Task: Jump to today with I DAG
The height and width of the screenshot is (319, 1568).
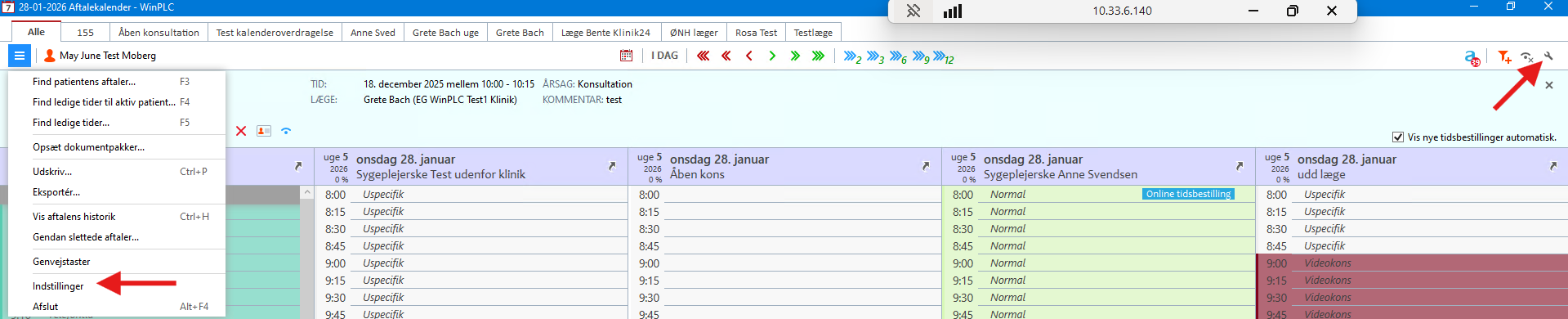Action: click(x=664, y=56)
